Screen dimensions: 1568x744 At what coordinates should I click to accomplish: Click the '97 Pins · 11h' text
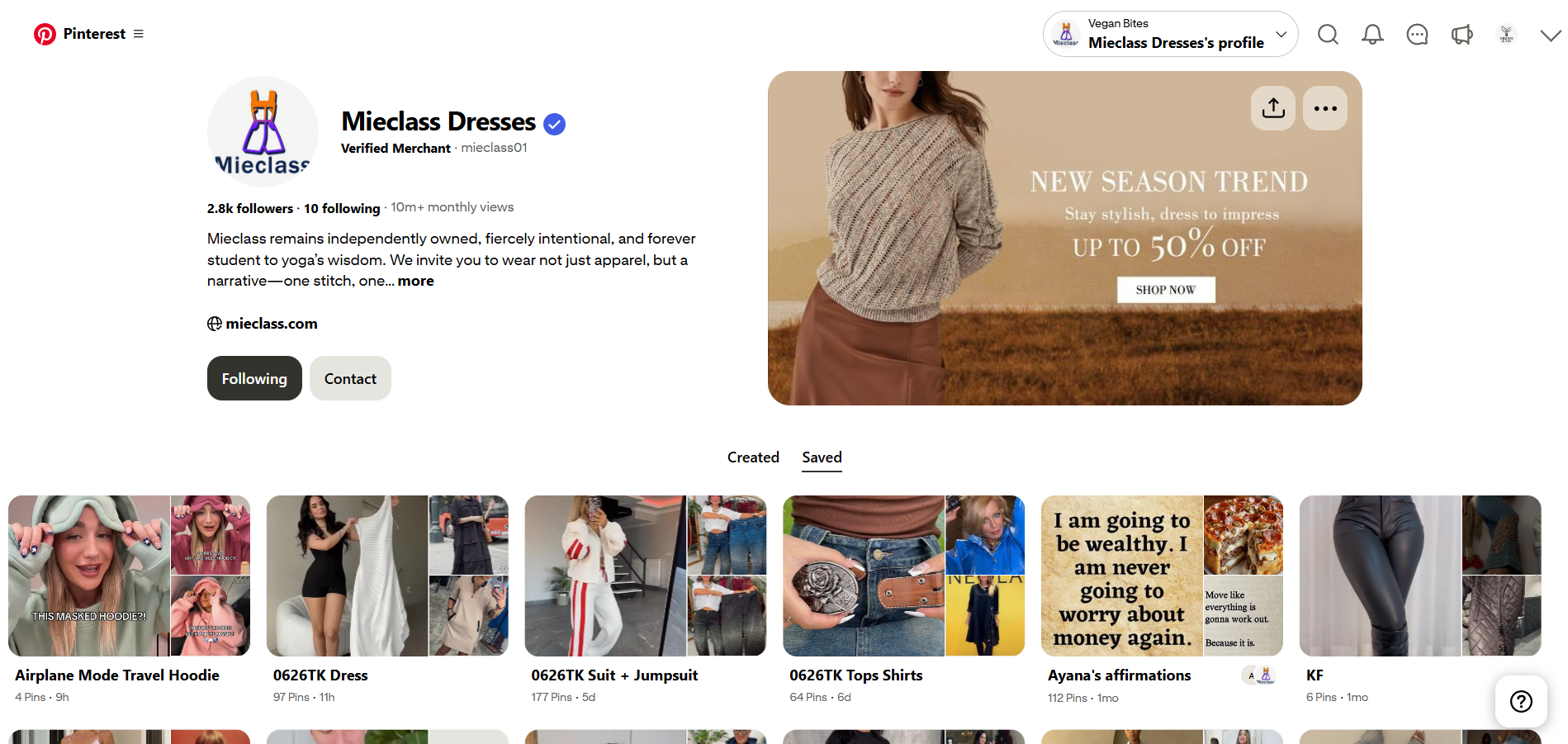[x=304, y=698]
